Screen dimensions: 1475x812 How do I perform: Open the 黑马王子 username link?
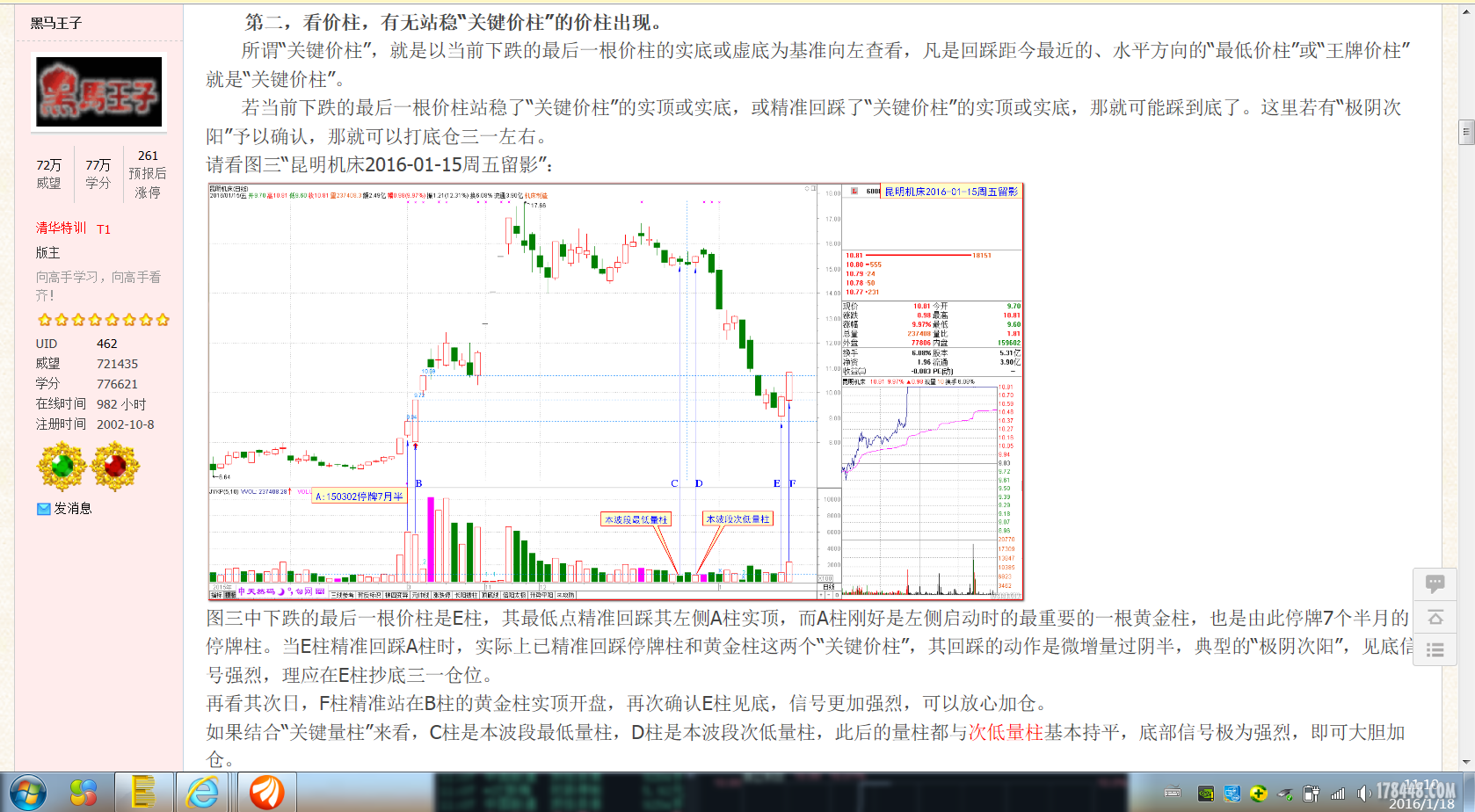click(56, 23)
